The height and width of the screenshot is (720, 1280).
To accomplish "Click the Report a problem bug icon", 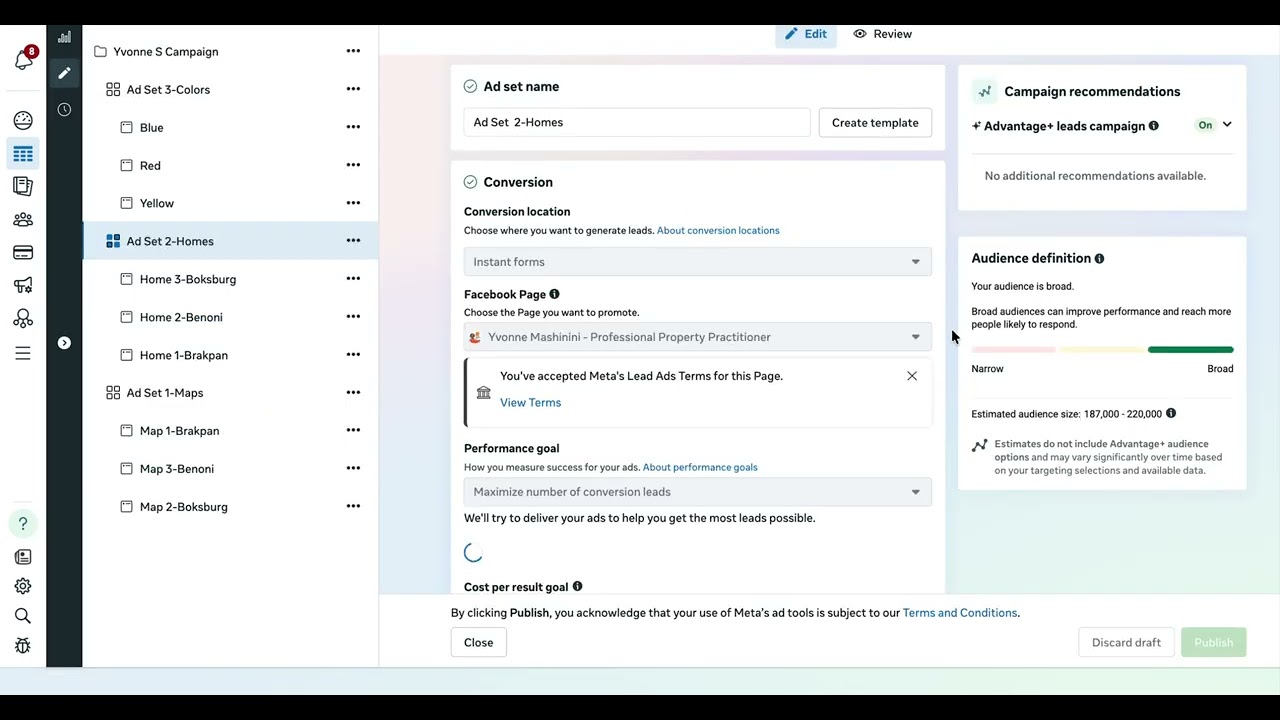I will [23, 646].
